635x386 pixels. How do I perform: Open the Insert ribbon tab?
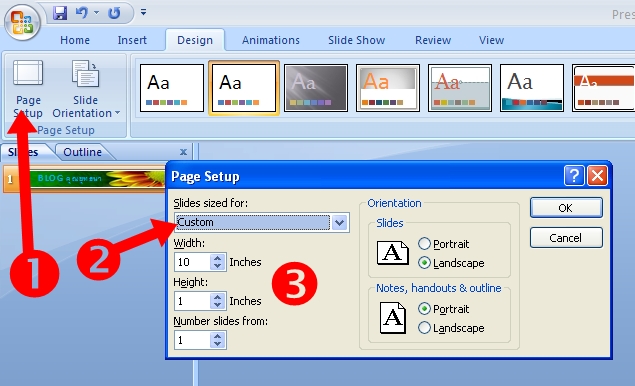click(x=132, y=40)
